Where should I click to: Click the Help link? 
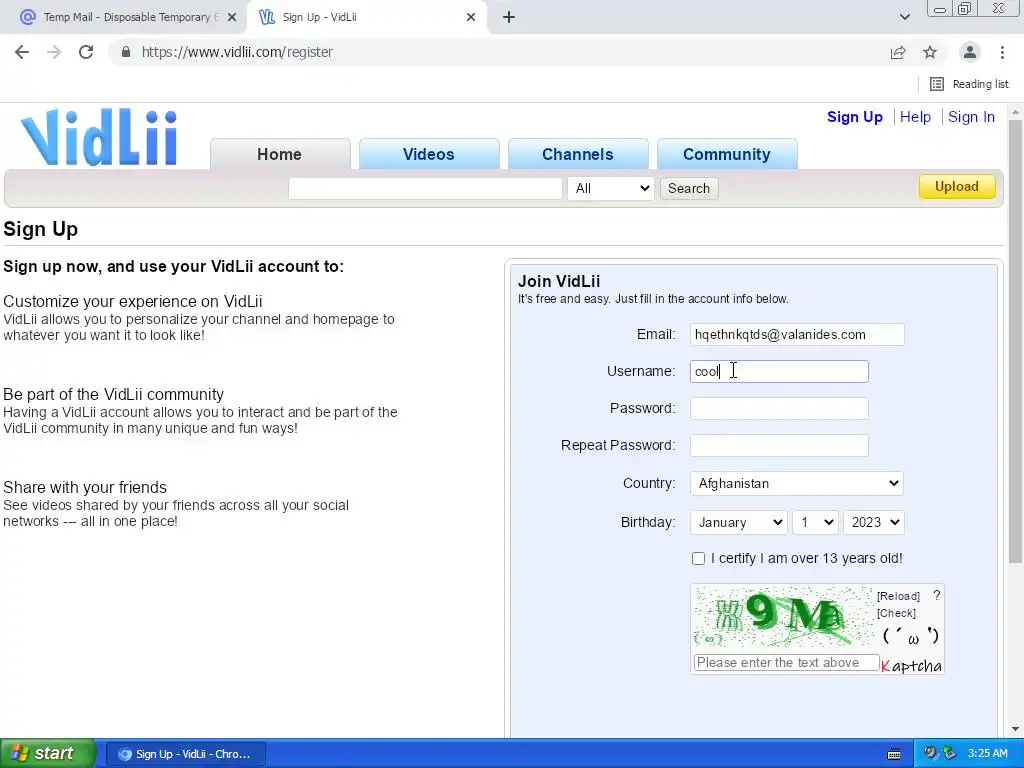click(x=915, y=117)
